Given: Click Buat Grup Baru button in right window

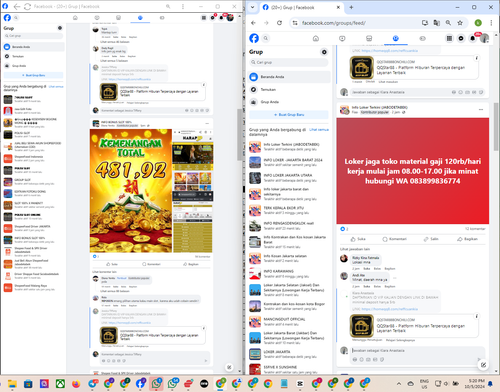Looking at the screenshot, I should [x=289, y=115].
